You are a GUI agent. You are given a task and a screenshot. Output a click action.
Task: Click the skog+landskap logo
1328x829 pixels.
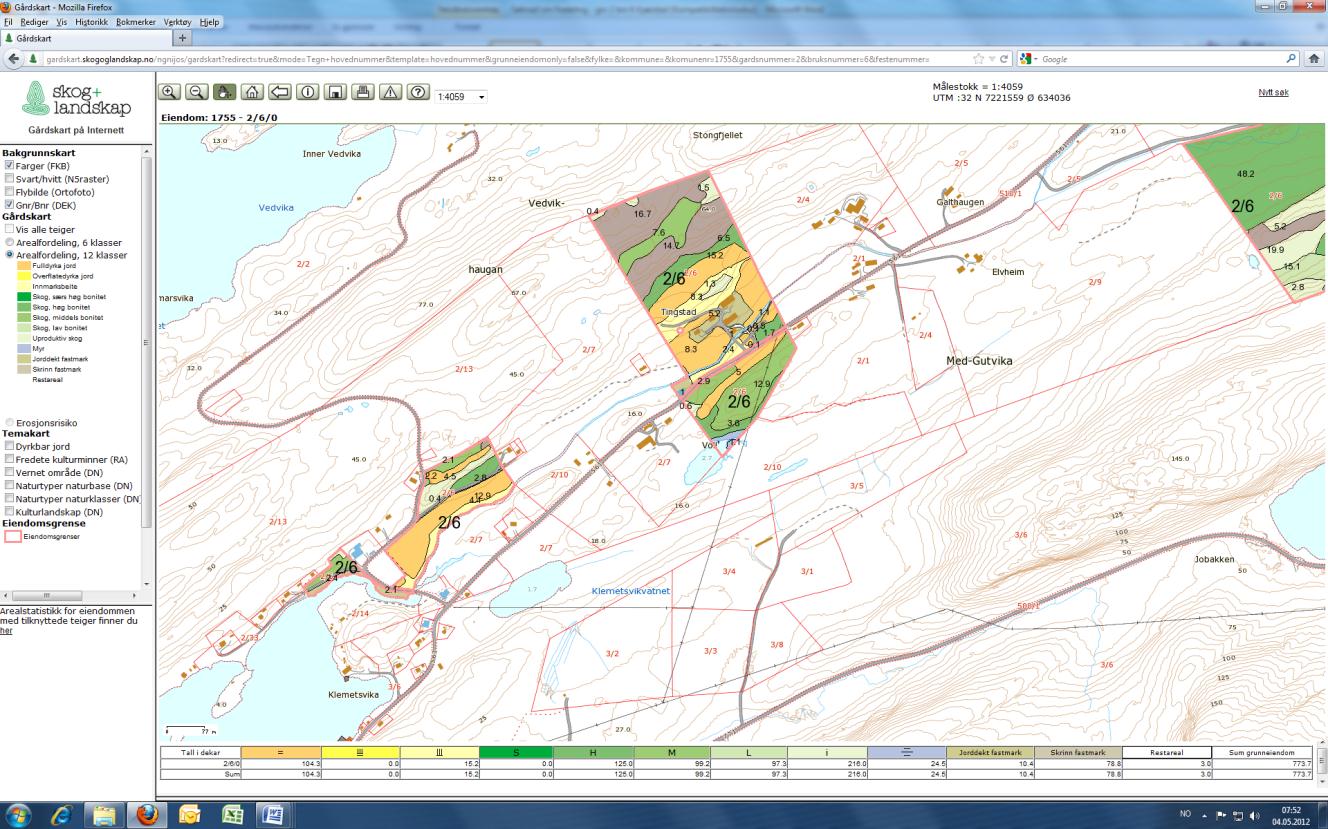[x=76, y=99]
